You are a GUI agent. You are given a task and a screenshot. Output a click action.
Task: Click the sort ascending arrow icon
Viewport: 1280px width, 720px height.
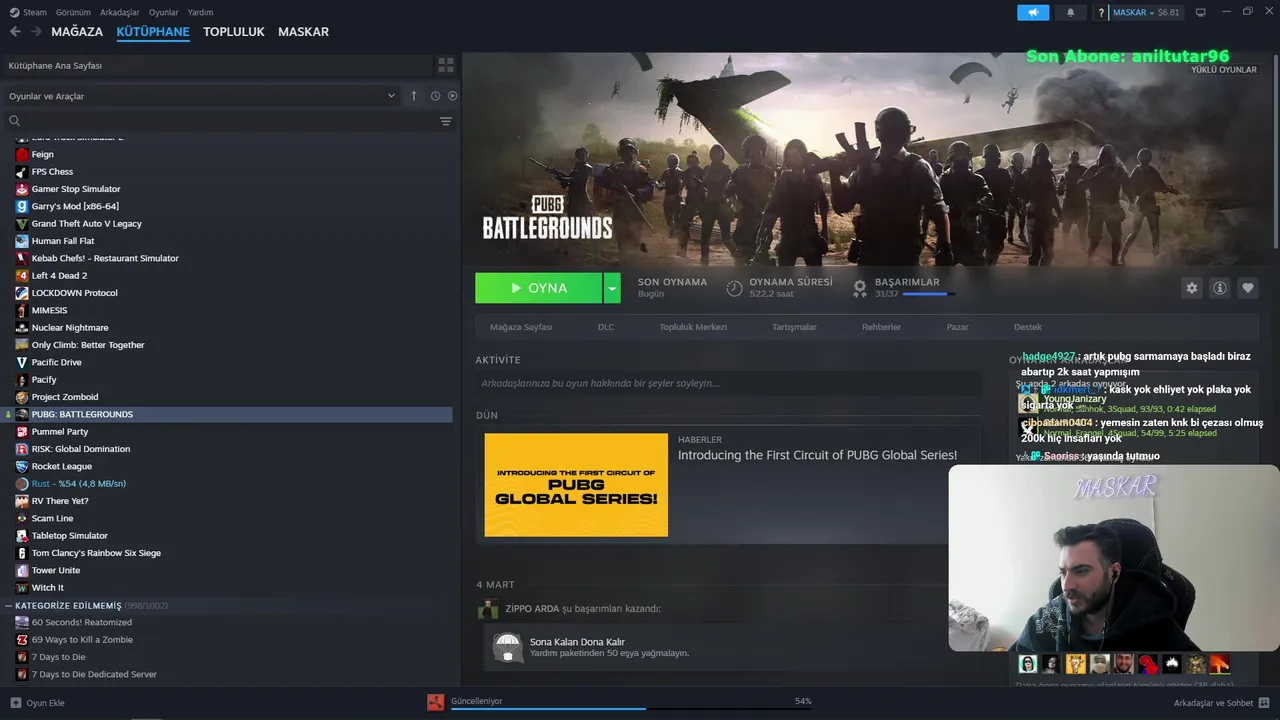point(414,96)
